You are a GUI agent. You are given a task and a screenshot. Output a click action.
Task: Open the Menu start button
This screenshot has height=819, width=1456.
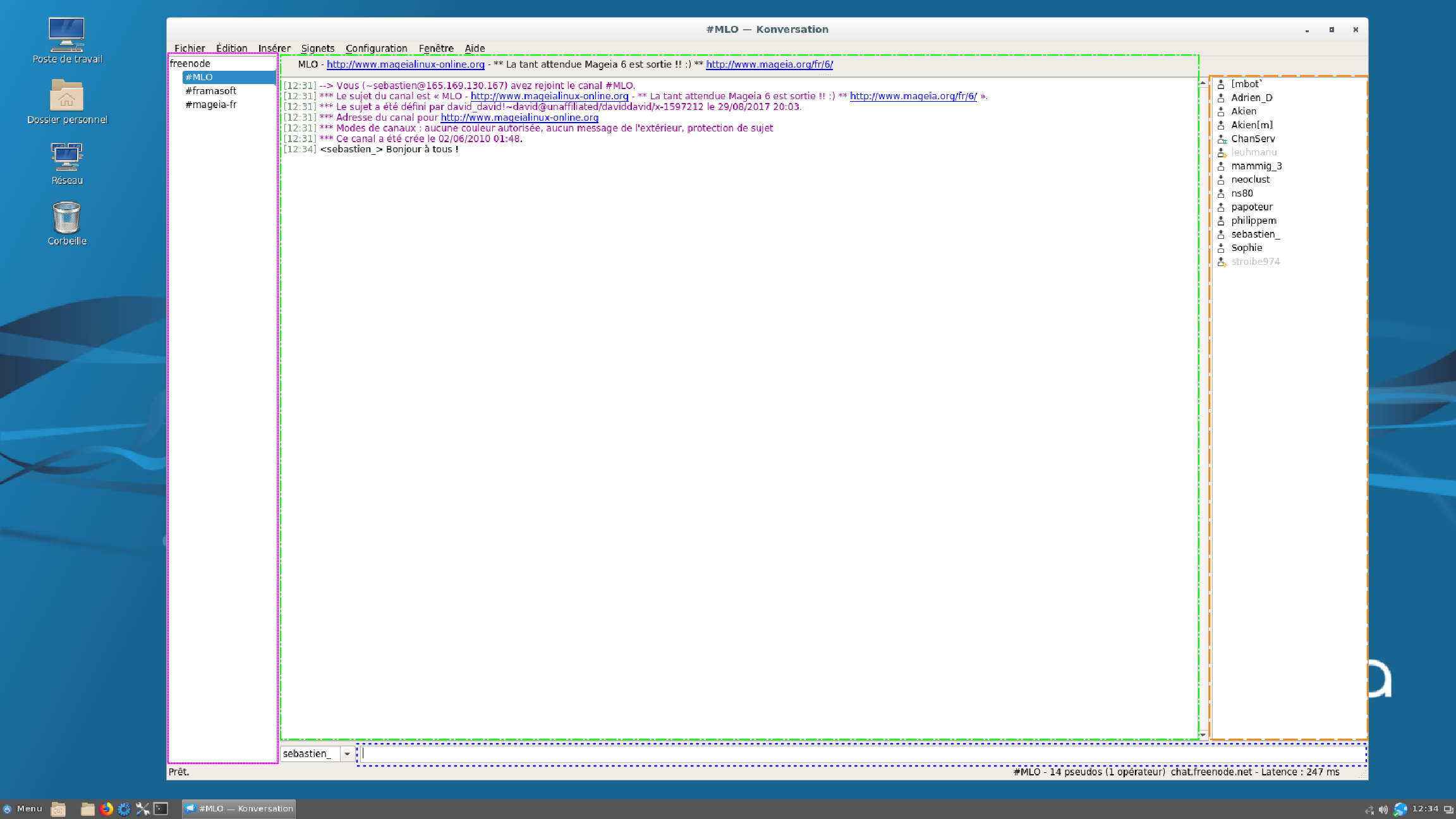(x=23, y=808)
